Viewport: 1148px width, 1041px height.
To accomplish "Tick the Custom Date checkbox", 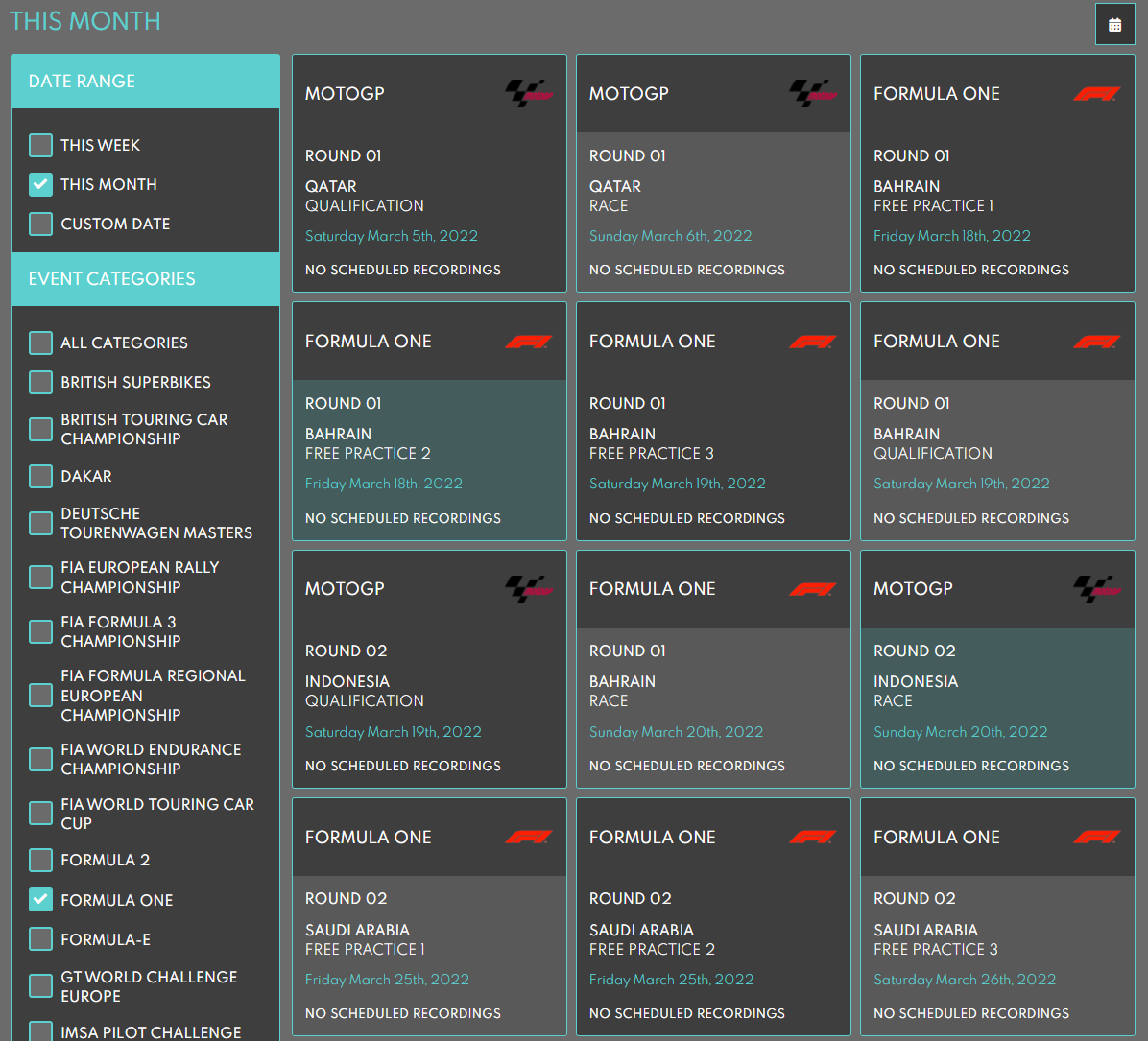I will pyautogui.click(x=40, y=224).
